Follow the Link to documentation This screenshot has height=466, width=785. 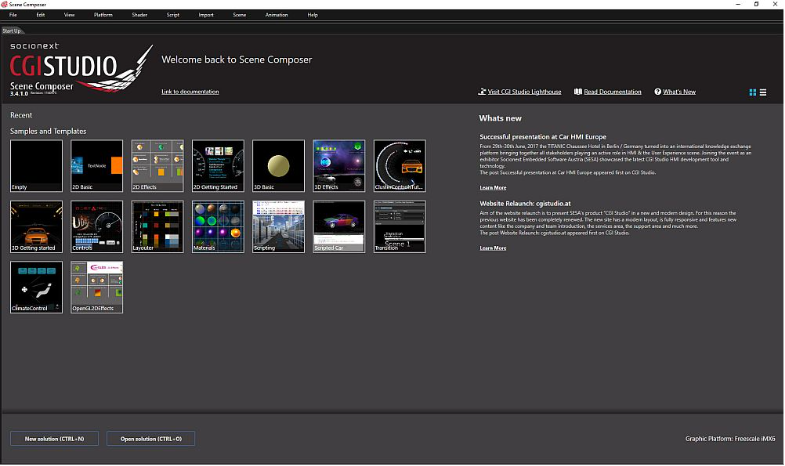[190, 92]
